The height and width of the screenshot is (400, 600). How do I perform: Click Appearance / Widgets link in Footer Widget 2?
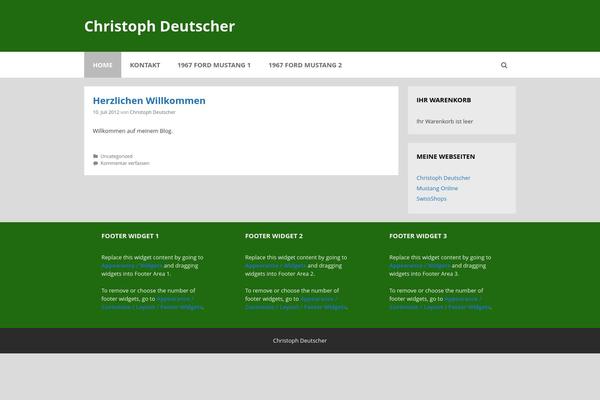tap(276, 266)
